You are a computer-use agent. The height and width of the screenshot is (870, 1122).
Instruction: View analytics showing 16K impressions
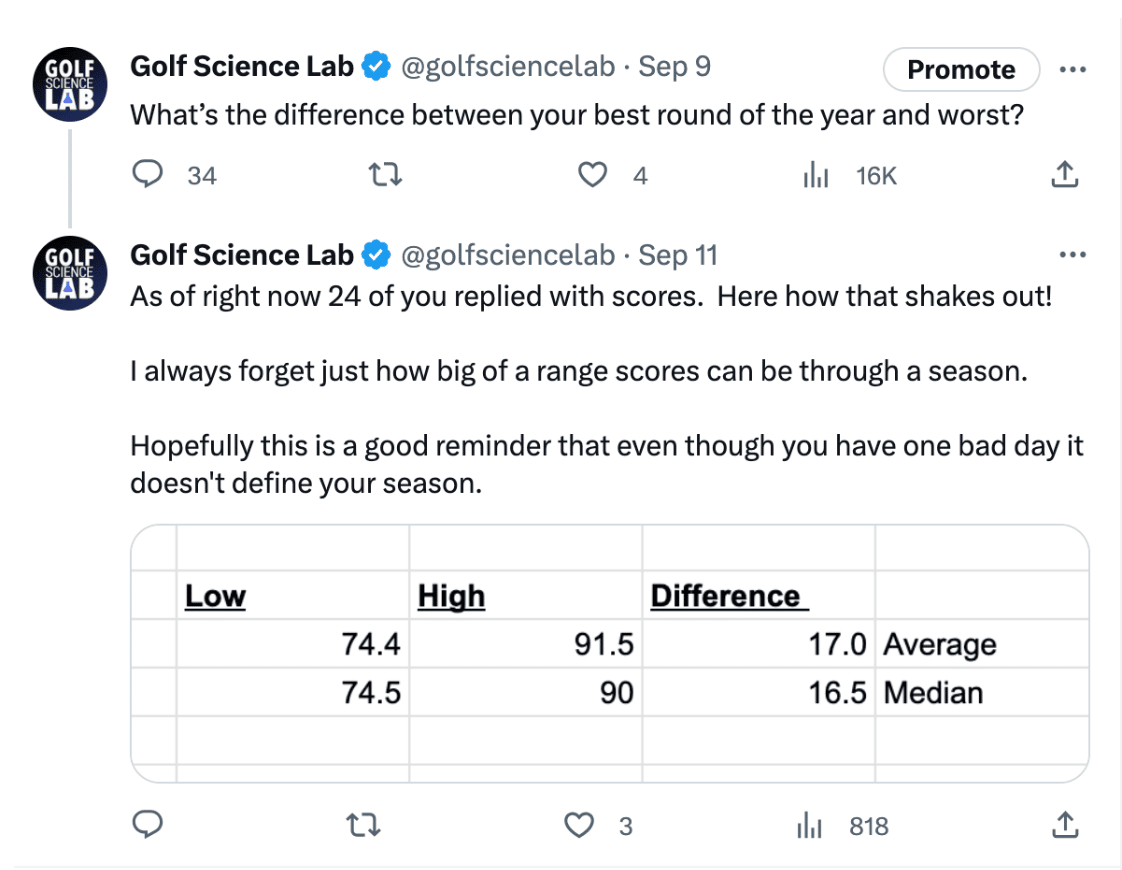[816, 175]
